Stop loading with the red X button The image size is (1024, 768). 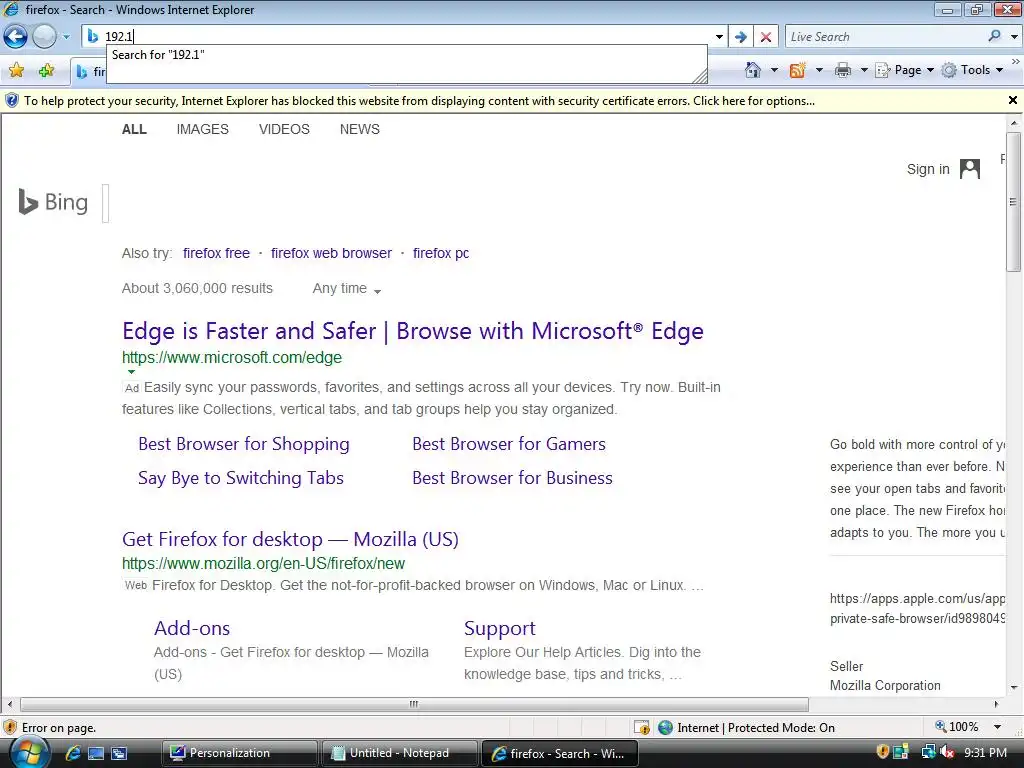click(766, 37)
